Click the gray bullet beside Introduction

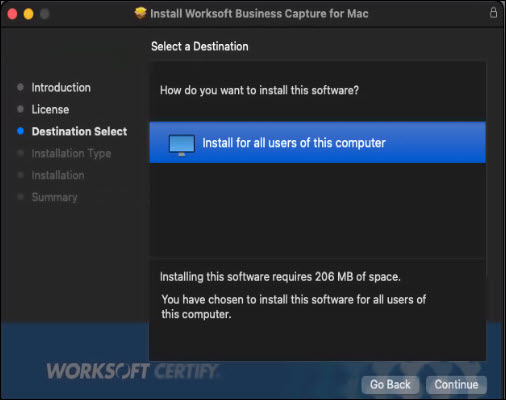pos(20,87)
